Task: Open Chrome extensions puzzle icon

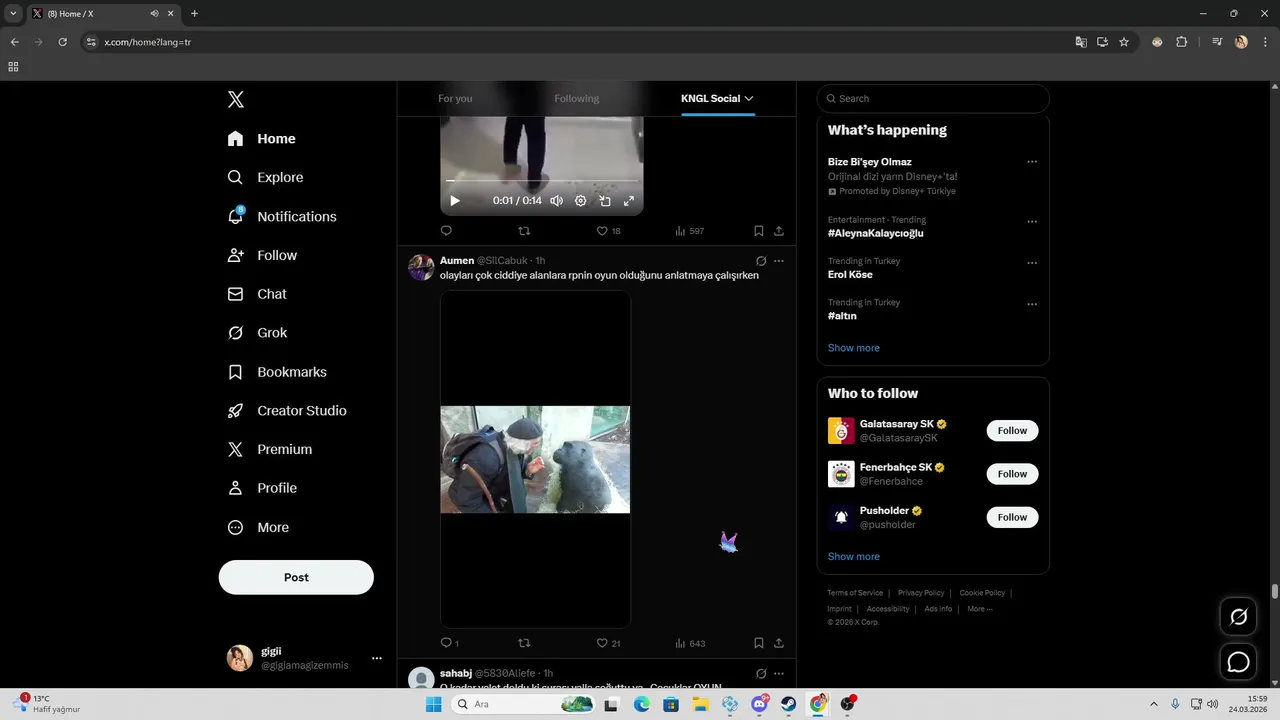Action: [1181, 42]
